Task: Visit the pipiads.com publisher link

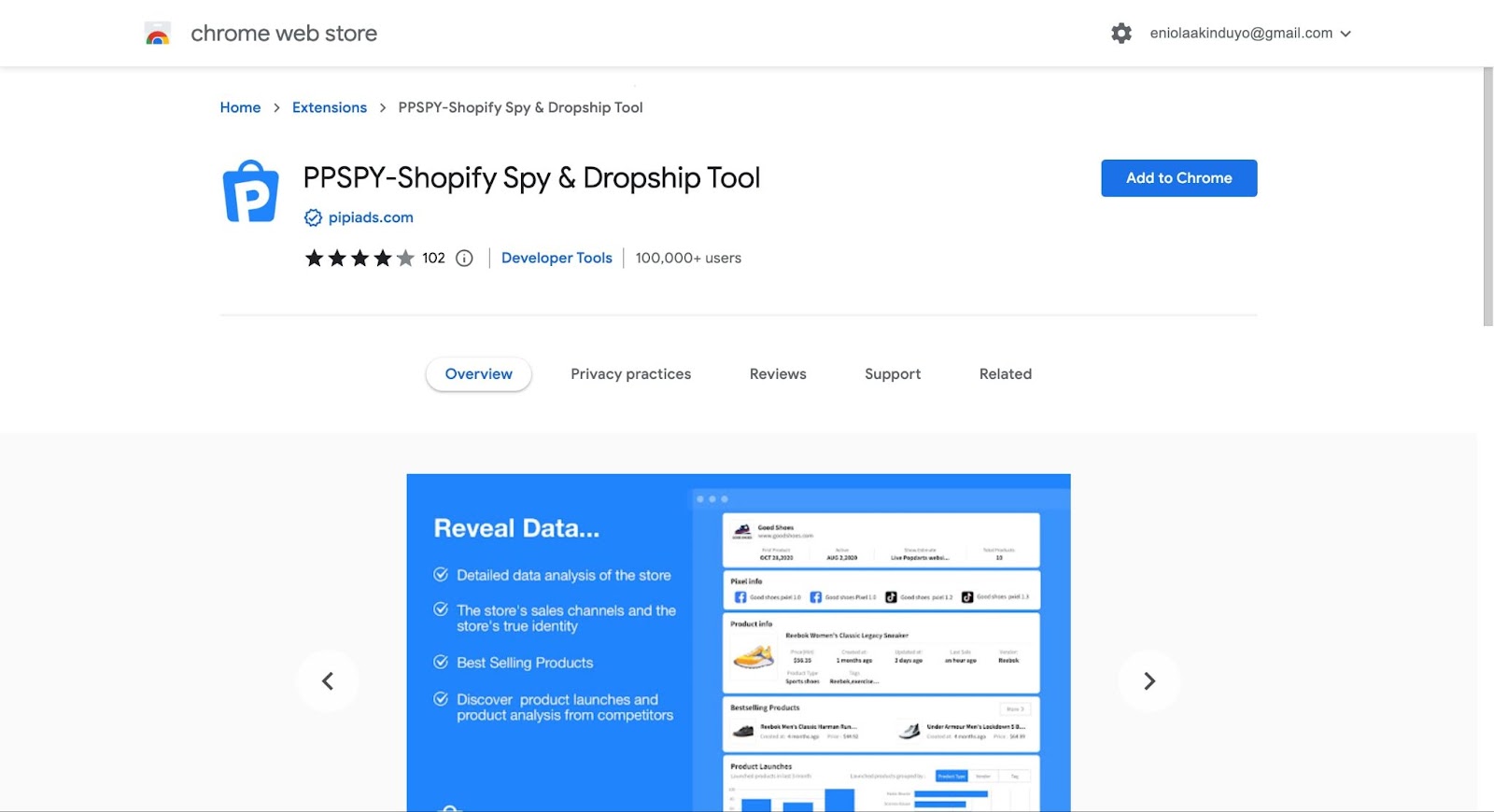Action: 371,217
